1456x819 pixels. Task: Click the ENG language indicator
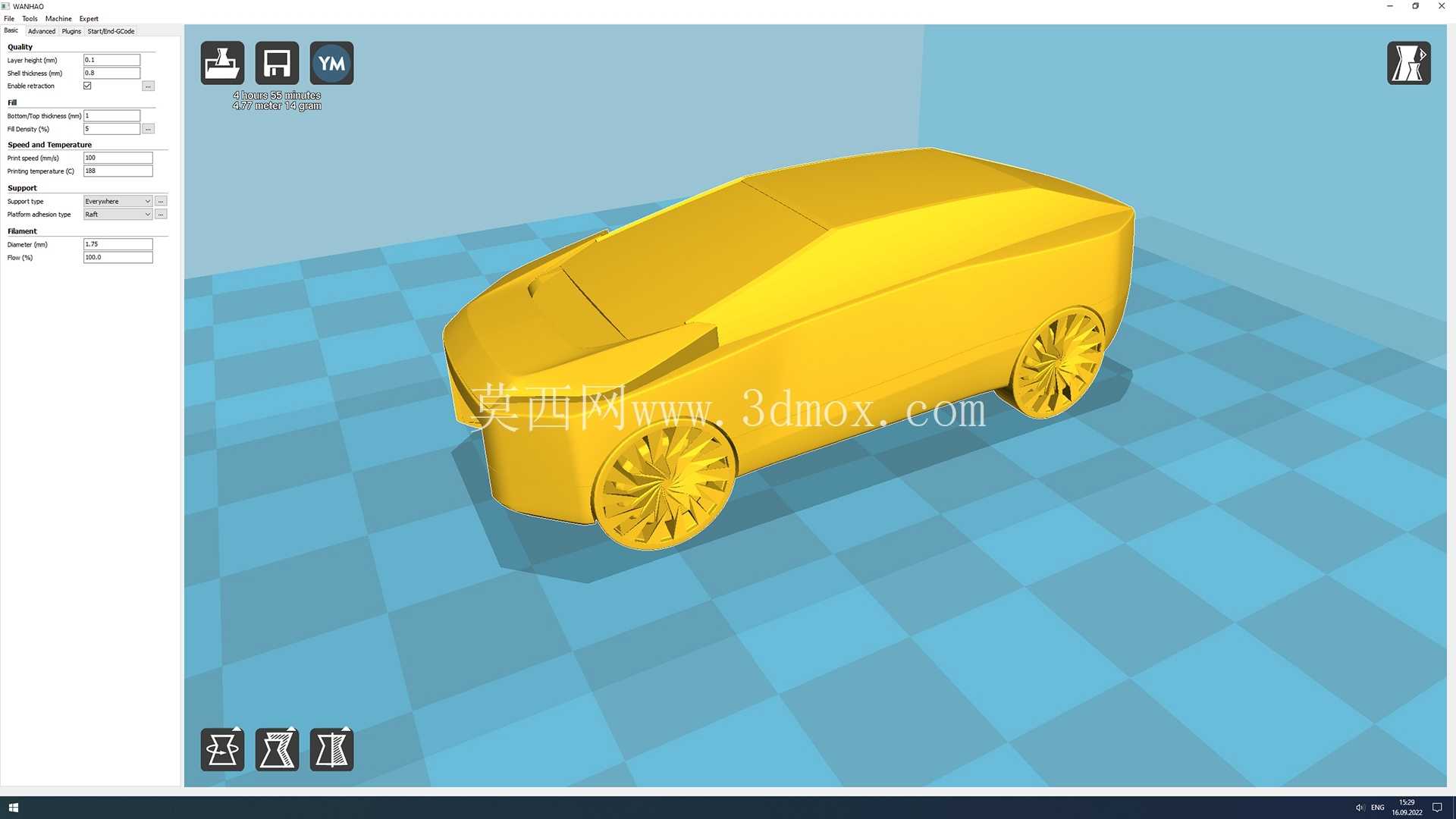(x=1378, y=808)
